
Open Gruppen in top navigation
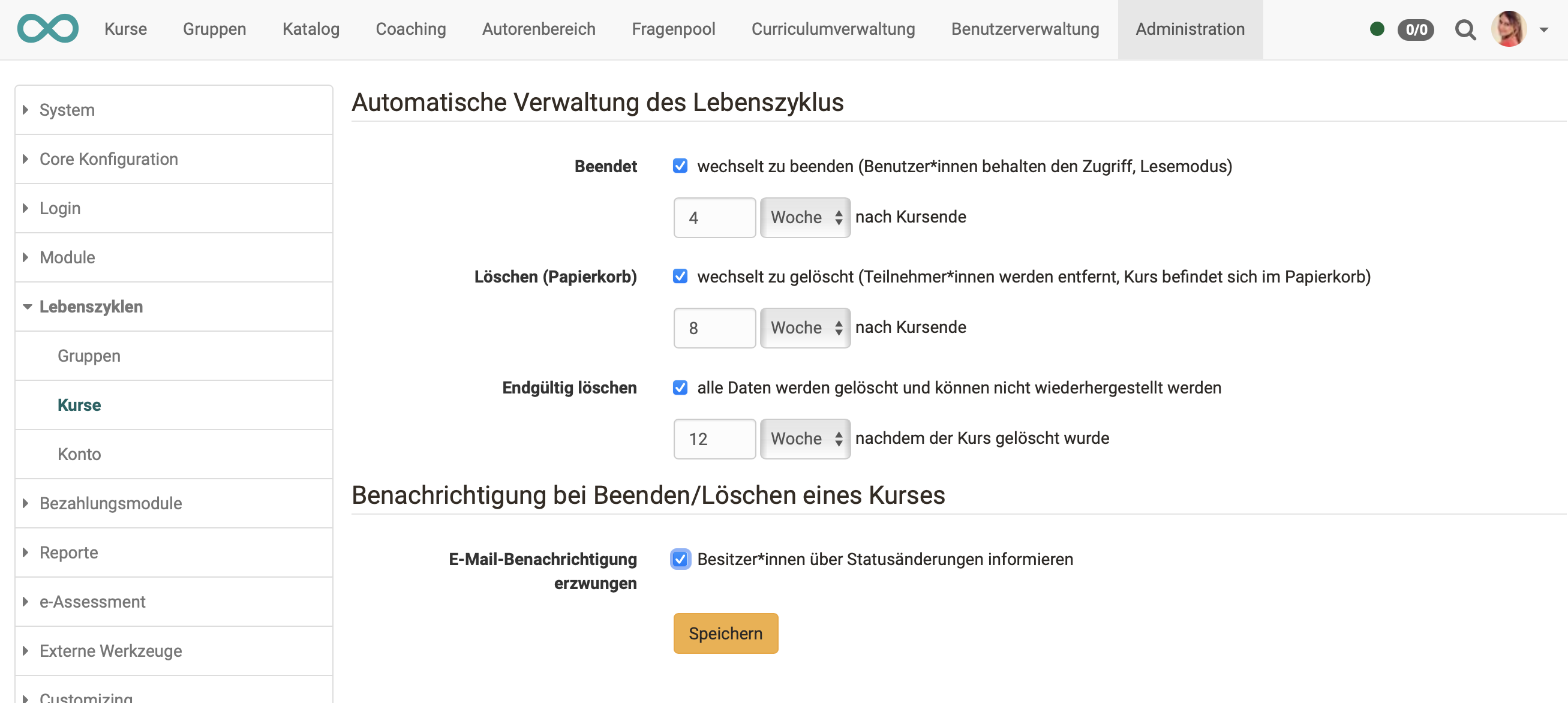(x=214, y=29)
